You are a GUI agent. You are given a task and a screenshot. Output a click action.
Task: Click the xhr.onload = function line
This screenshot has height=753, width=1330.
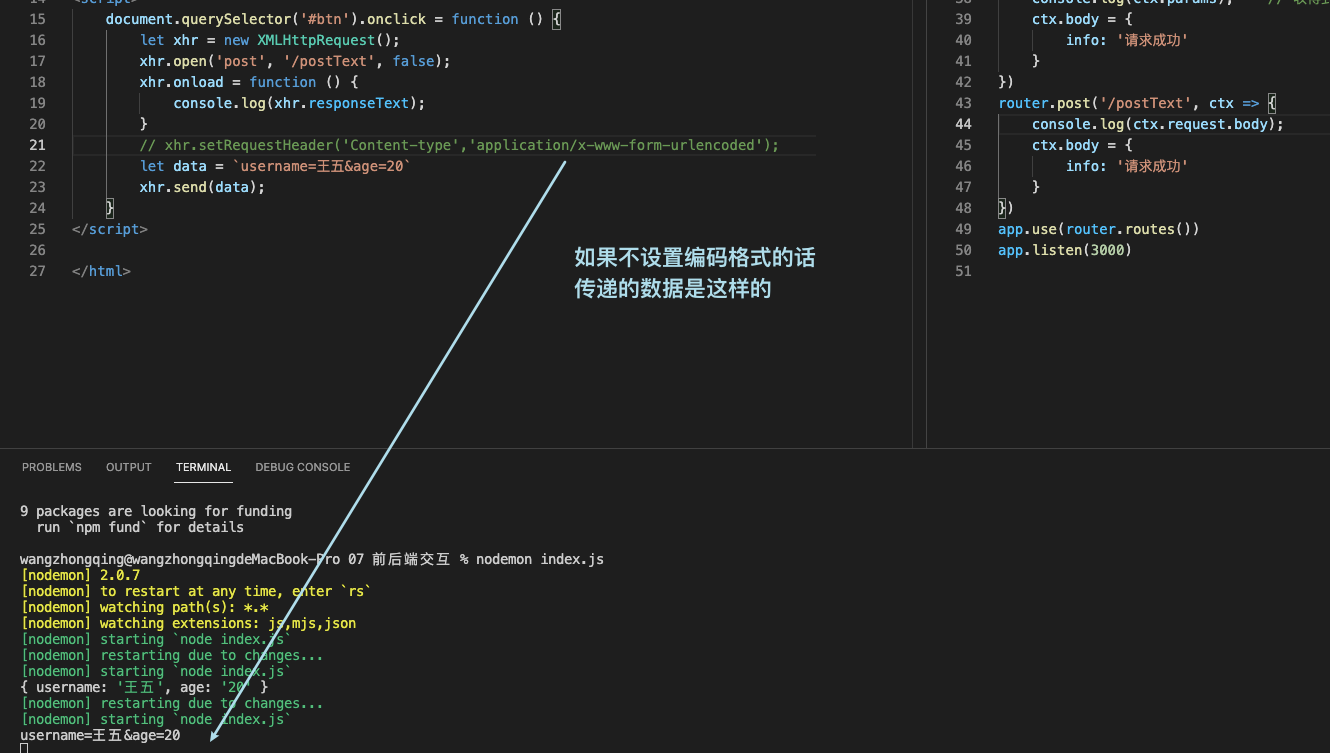(x=249, y=82)
